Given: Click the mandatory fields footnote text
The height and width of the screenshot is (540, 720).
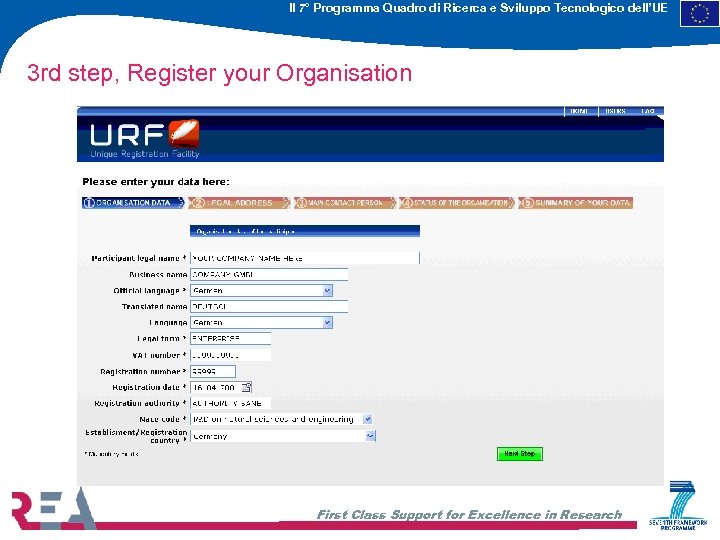Looking at the screenshot, I should [111, 454].
